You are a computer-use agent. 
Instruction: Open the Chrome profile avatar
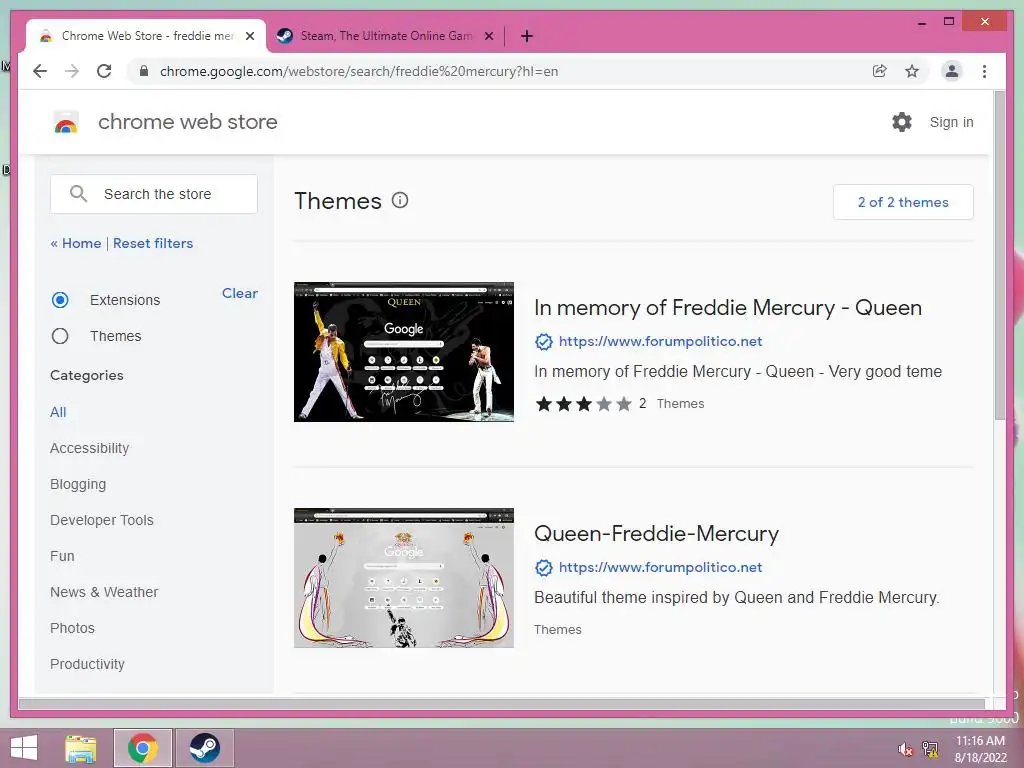click(x=952, y=71)
